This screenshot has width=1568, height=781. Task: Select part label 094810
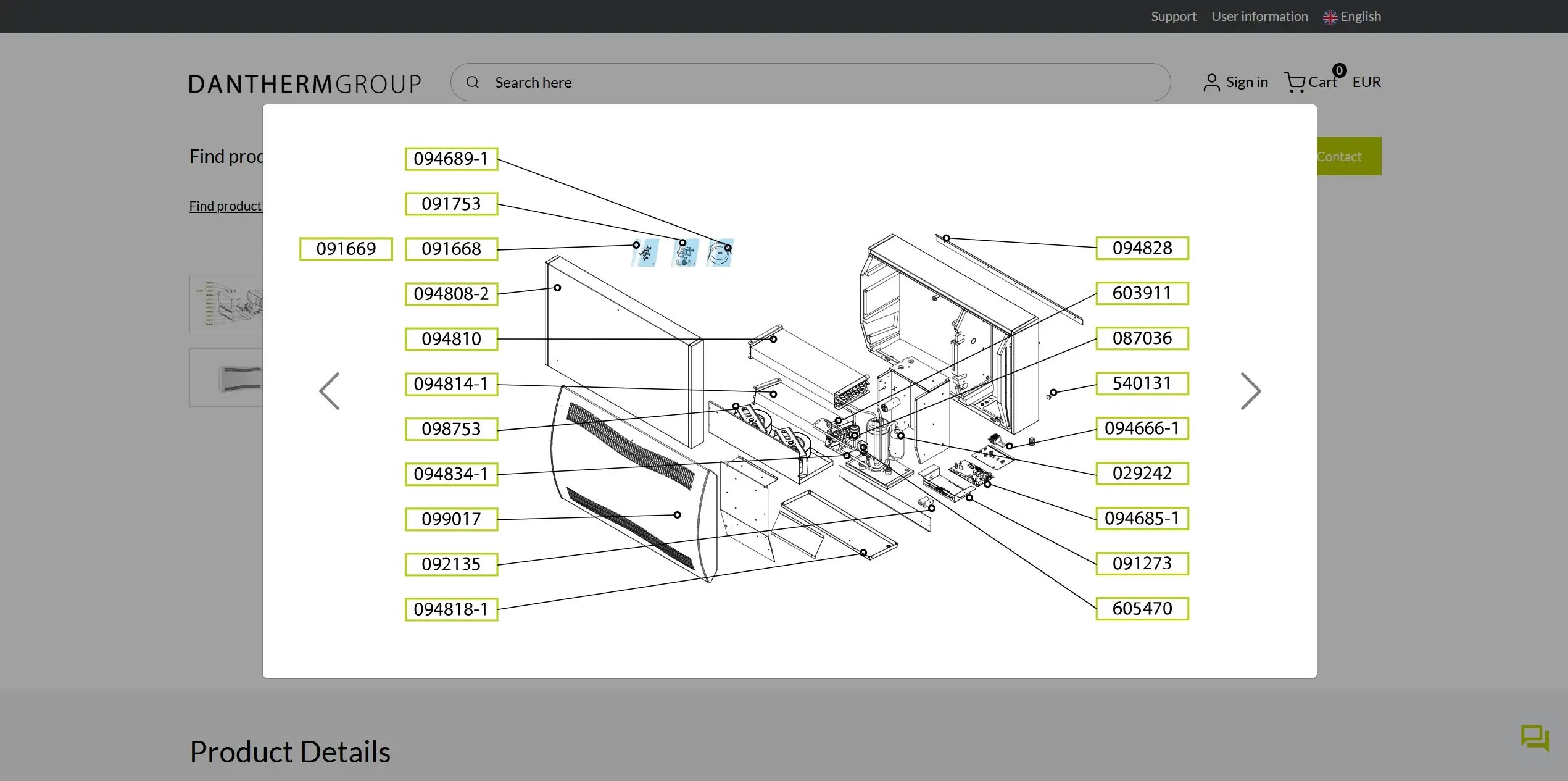point(451,339)
